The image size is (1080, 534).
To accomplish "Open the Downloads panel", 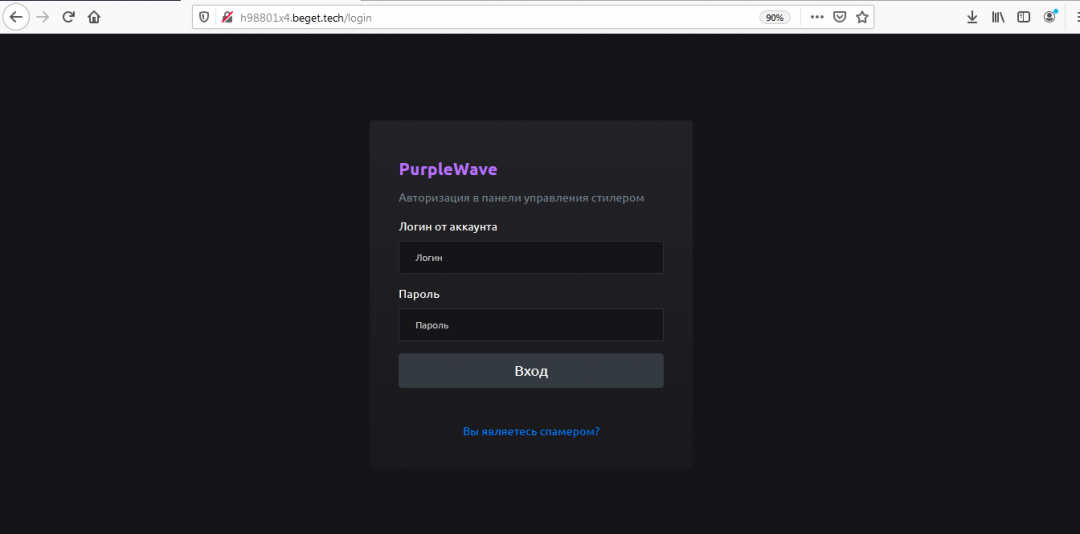I will tap(972, 17).
